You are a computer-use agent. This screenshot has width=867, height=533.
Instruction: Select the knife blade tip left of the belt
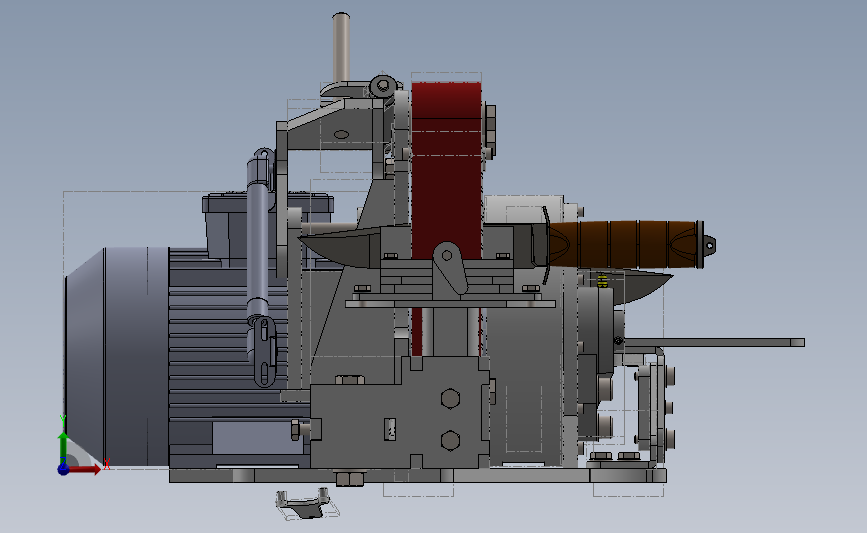click(x=337, y=248)
